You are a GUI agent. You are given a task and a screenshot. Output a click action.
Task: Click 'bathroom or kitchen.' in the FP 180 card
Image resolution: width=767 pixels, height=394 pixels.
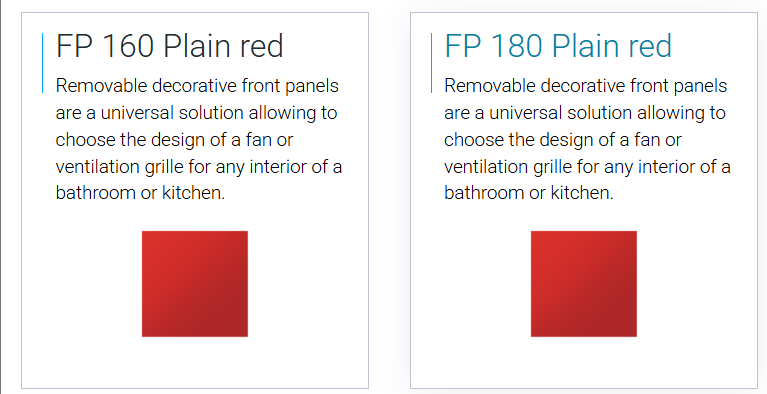[529, 193]
